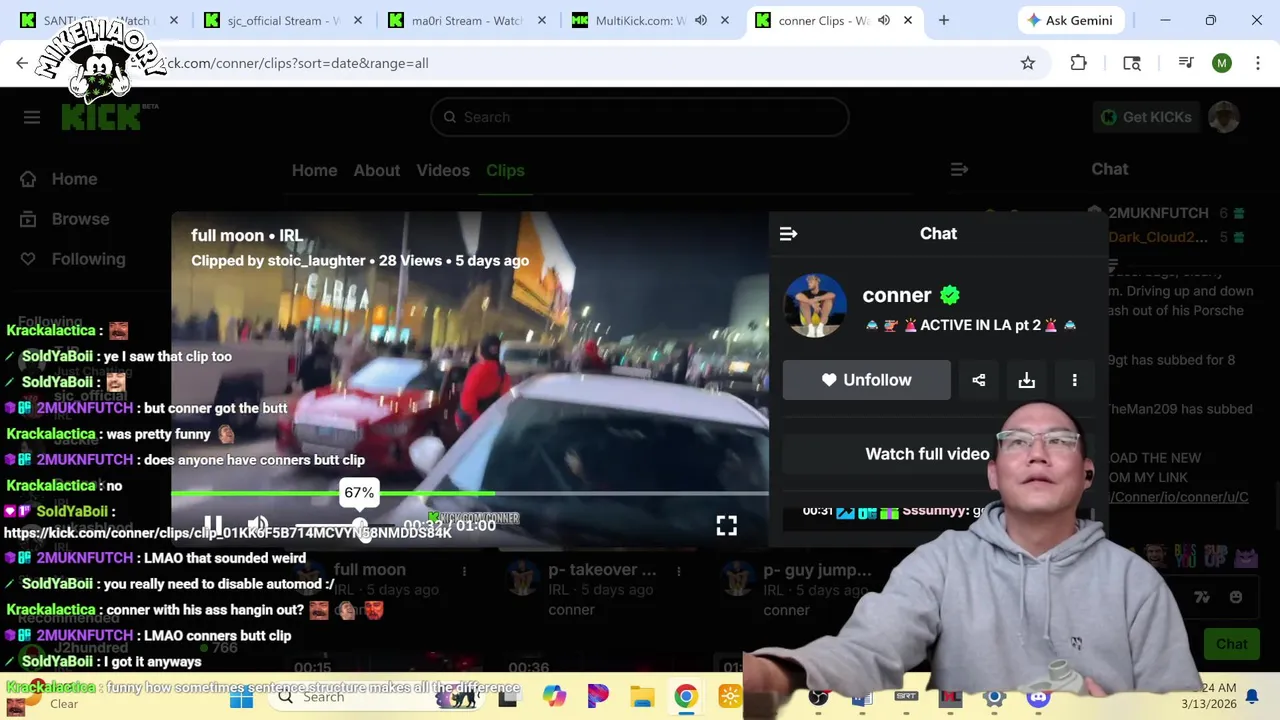Open the emoji picker in chat input

[x=1236, y=597]
